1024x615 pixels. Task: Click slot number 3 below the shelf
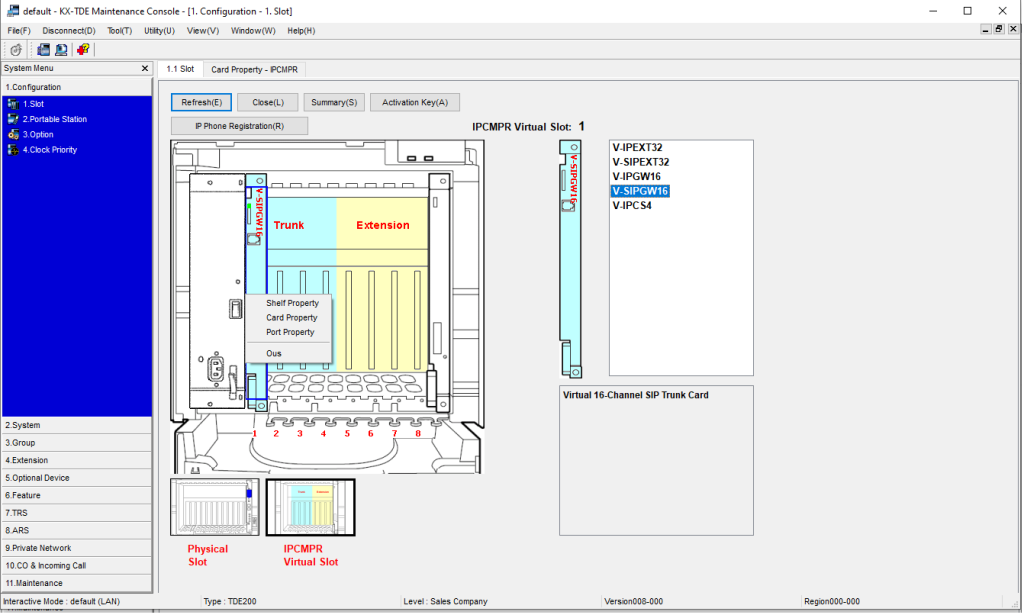300,434
